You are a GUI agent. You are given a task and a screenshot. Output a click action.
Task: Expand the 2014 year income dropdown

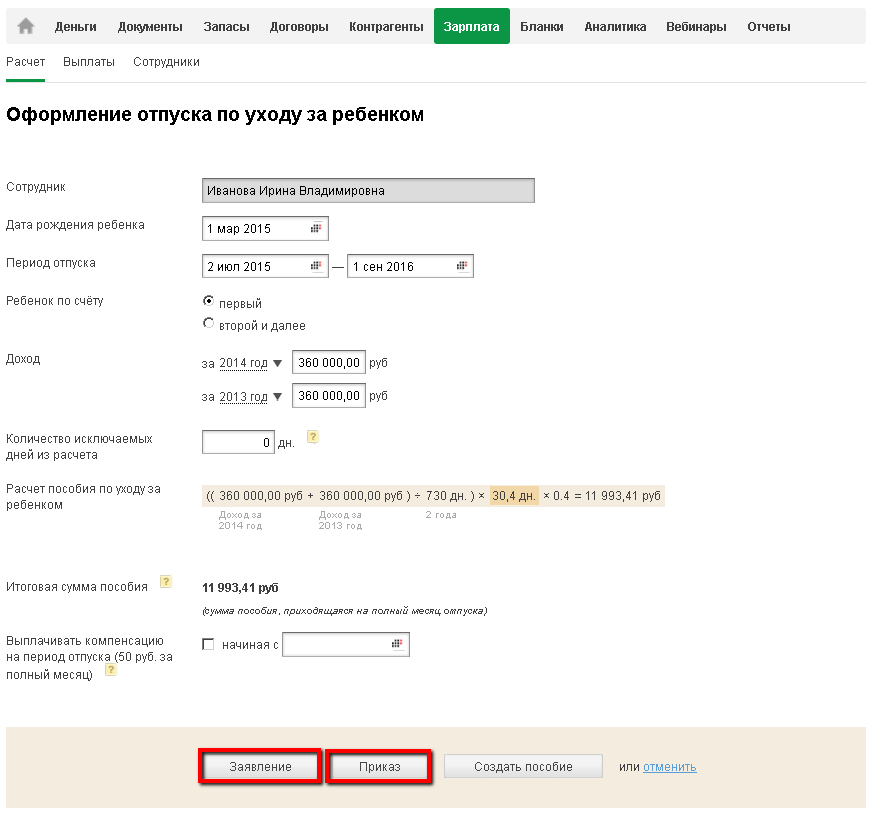tap(277, 363)
